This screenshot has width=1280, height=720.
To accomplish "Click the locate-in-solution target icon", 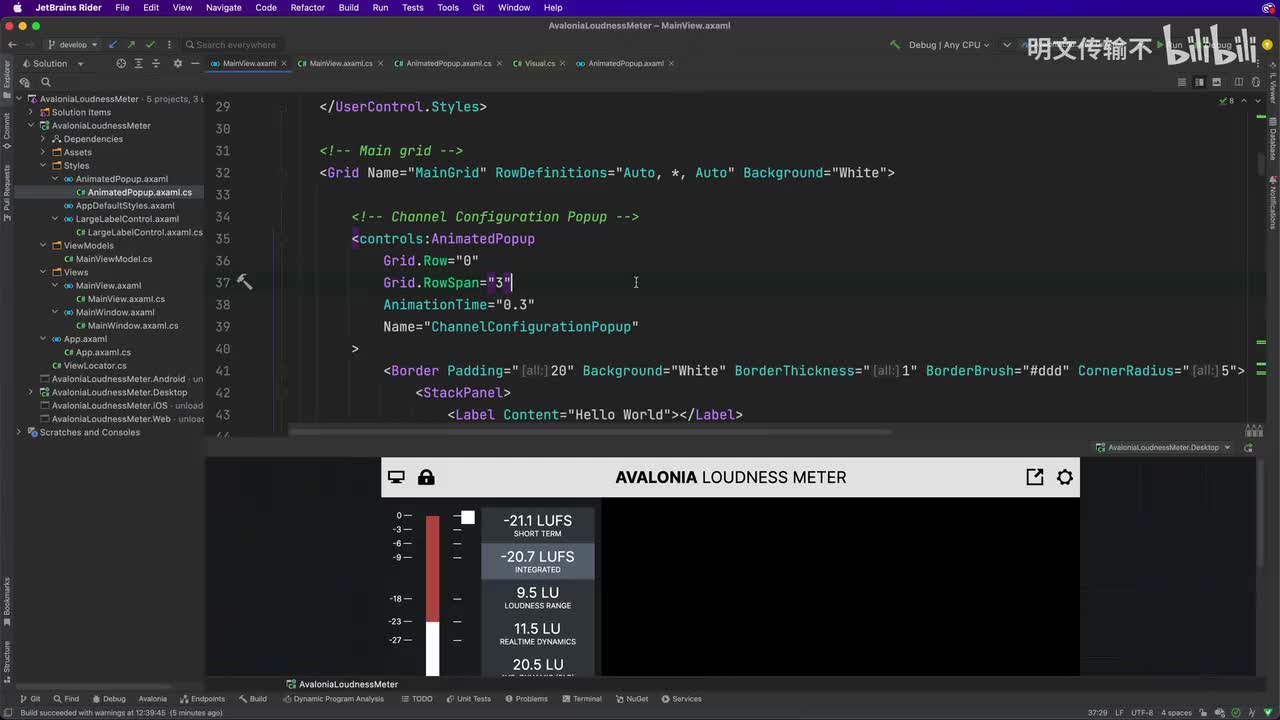I will 121,63.
